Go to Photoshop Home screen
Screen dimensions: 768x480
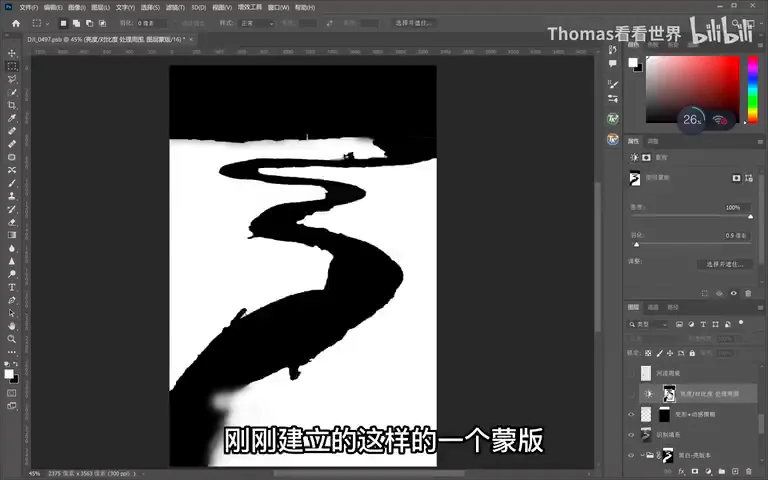[16, 23]
